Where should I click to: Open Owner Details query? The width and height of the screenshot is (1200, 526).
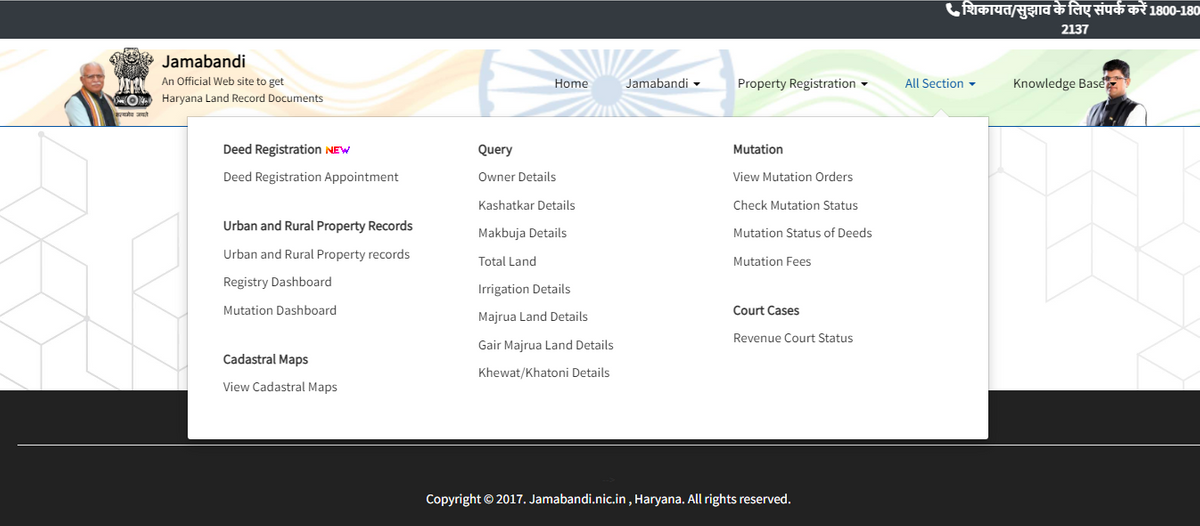point(517,177)
